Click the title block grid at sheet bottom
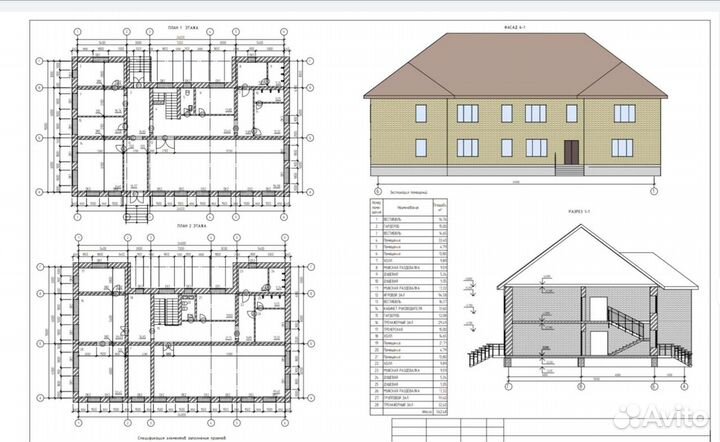This screenshot has width=720, height=442. point(551,430)
